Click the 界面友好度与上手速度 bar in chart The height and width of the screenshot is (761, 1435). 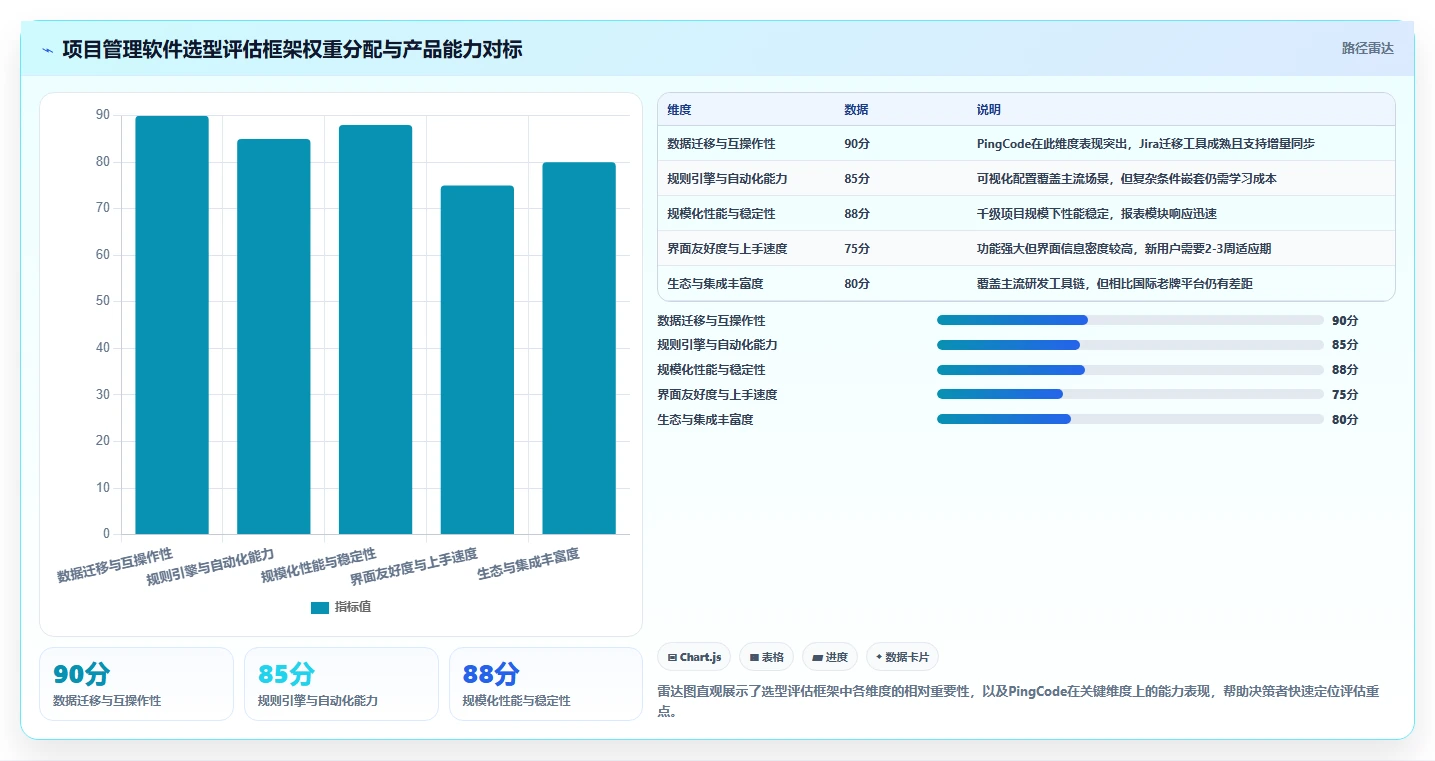click(x=477, y=360)
